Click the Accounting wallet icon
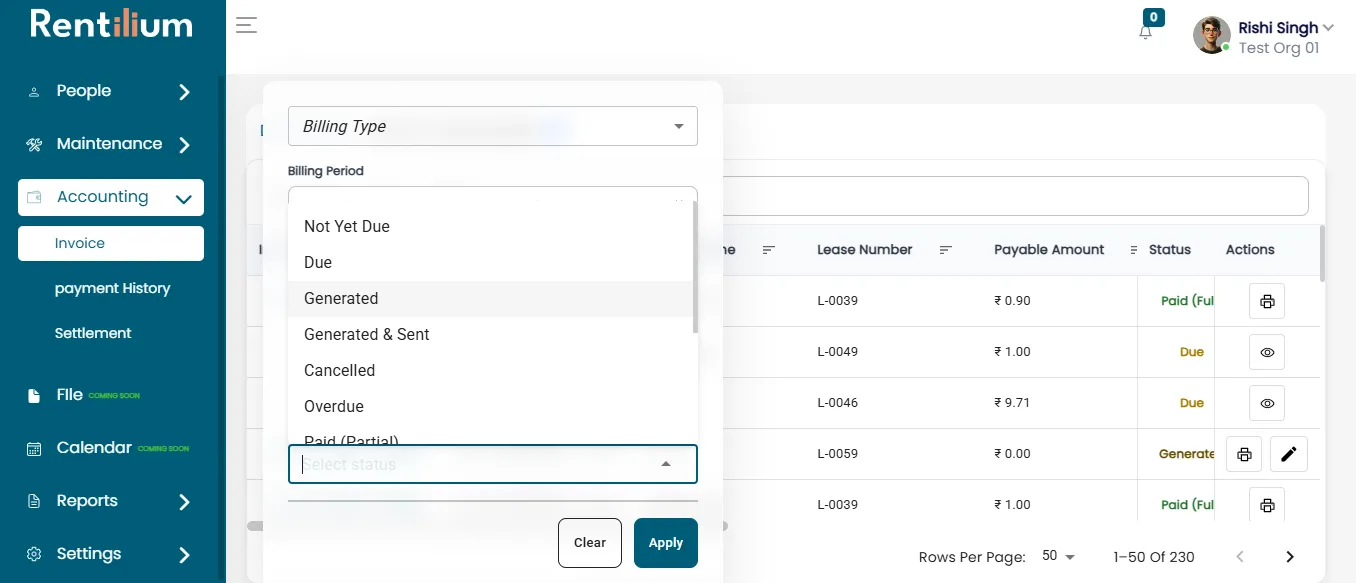This screenshot has height=583, width=1356. (x=34, y=197)
